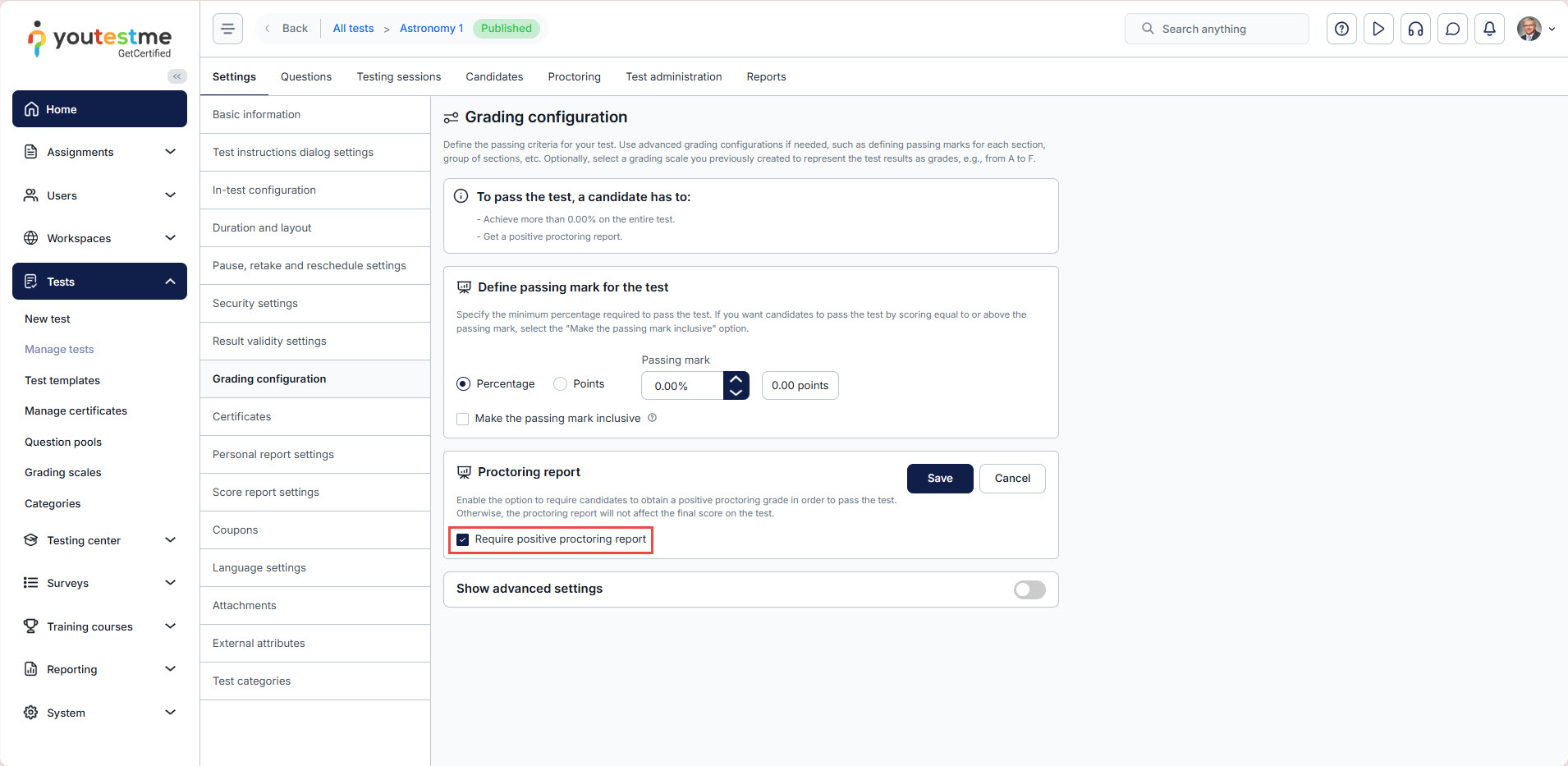Image resolution: width=1568 pixels, height=766 pixels.
Task: Open the user profile dropdown arrow
Action: click(1552, 29)
